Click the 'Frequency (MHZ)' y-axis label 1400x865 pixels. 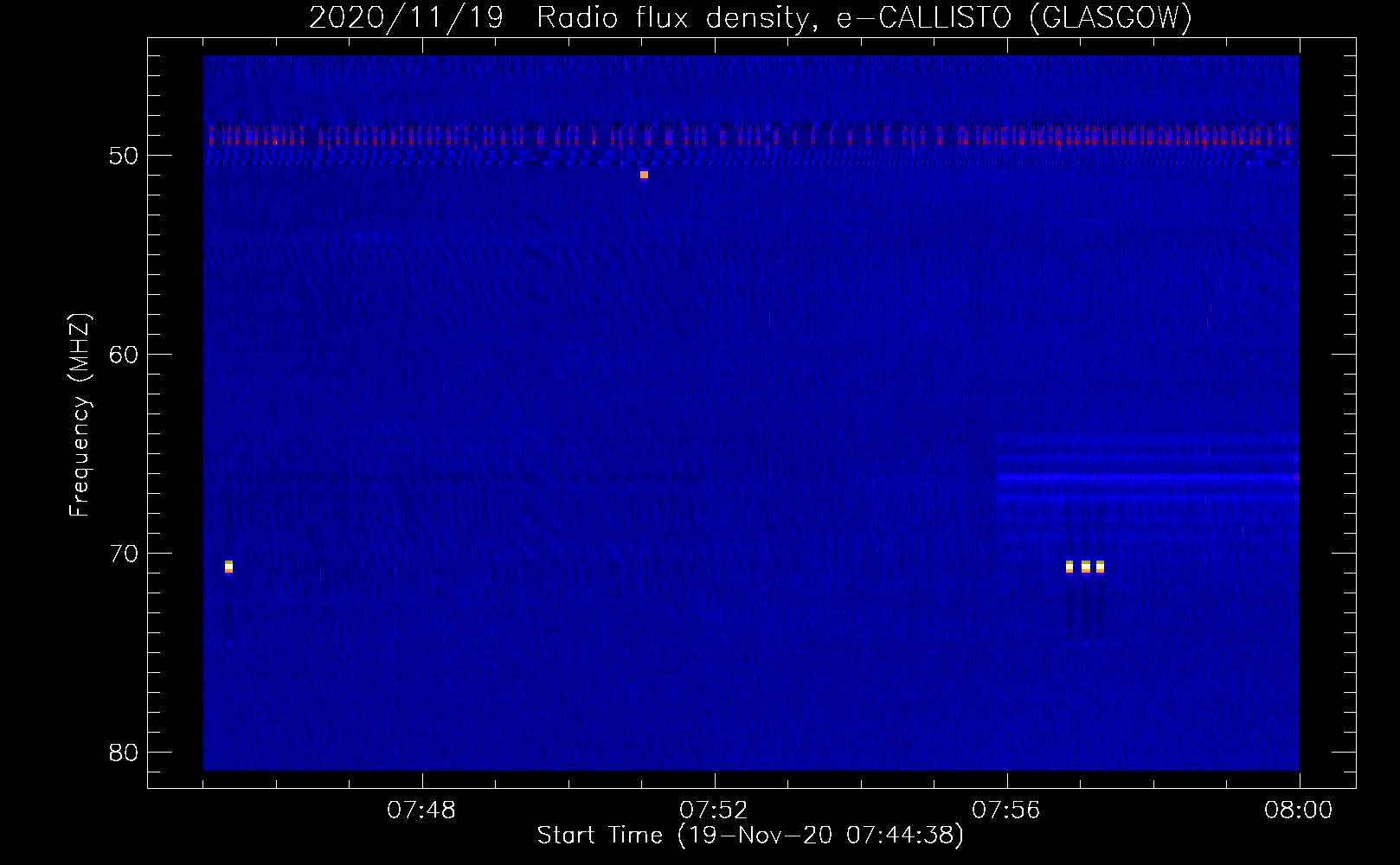80,416
